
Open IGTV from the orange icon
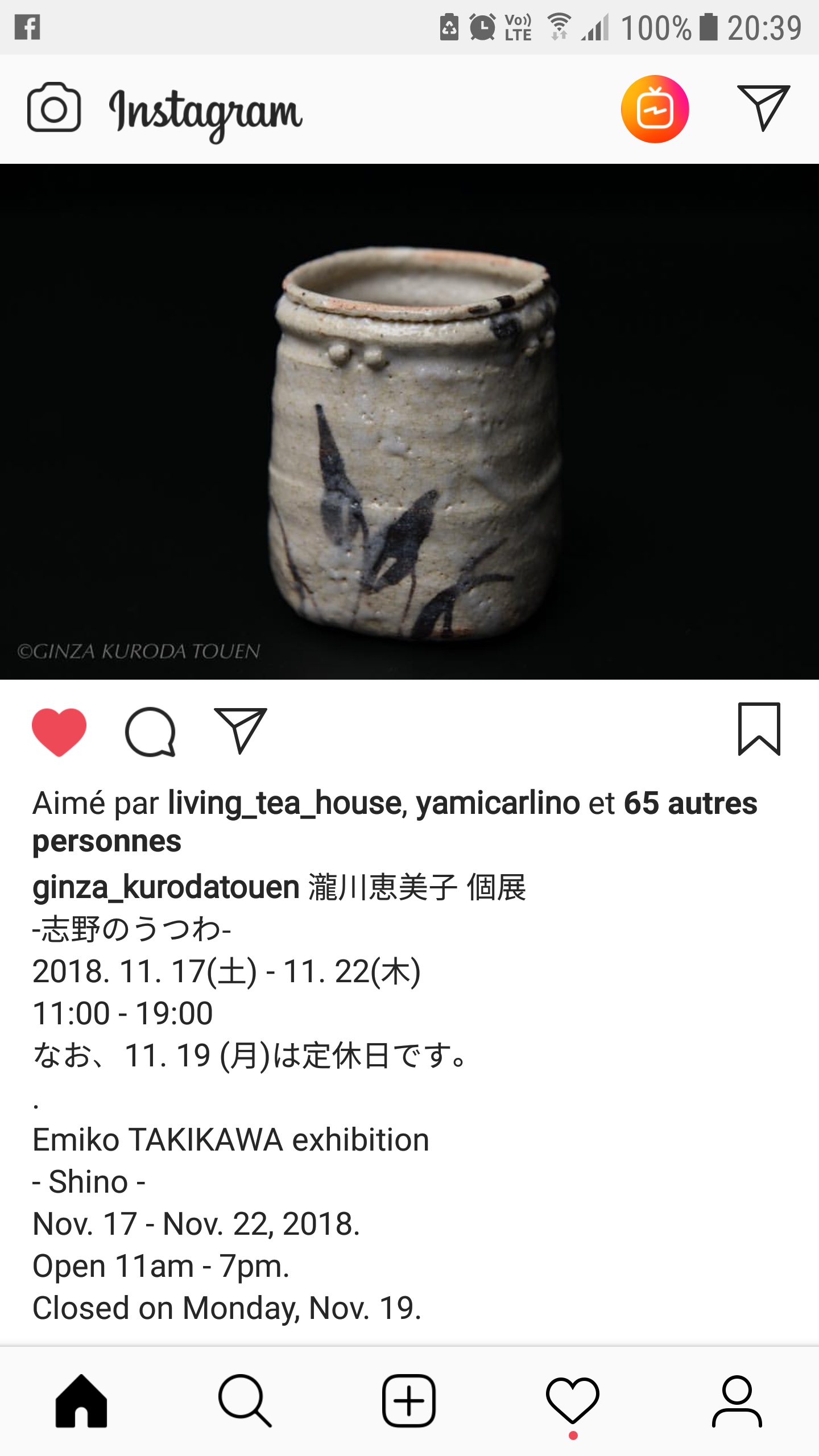point(655,109)
